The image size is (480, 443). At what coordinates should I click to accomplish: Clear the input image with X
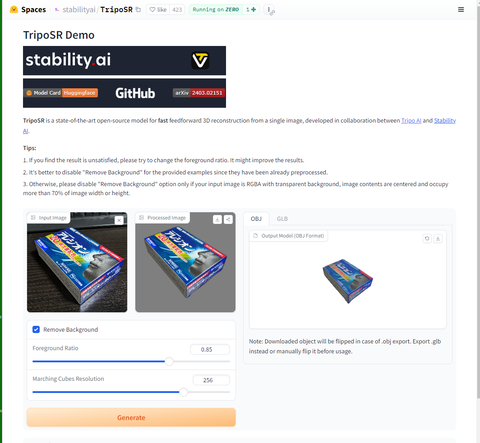[x=119, y=220]
